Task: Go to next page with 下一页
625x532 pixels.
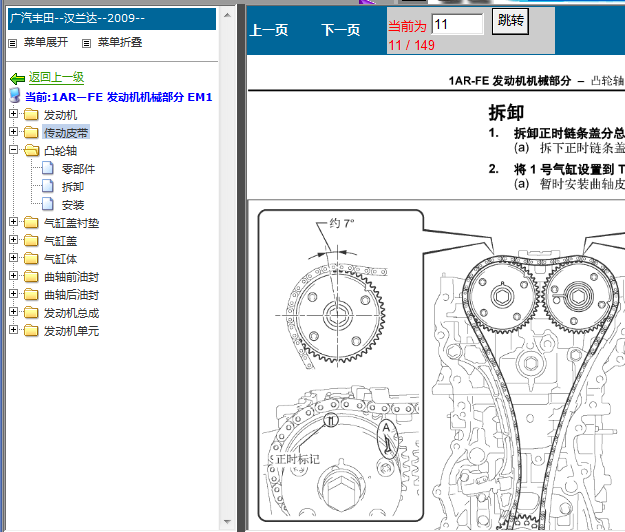Action: pos(340,30)
